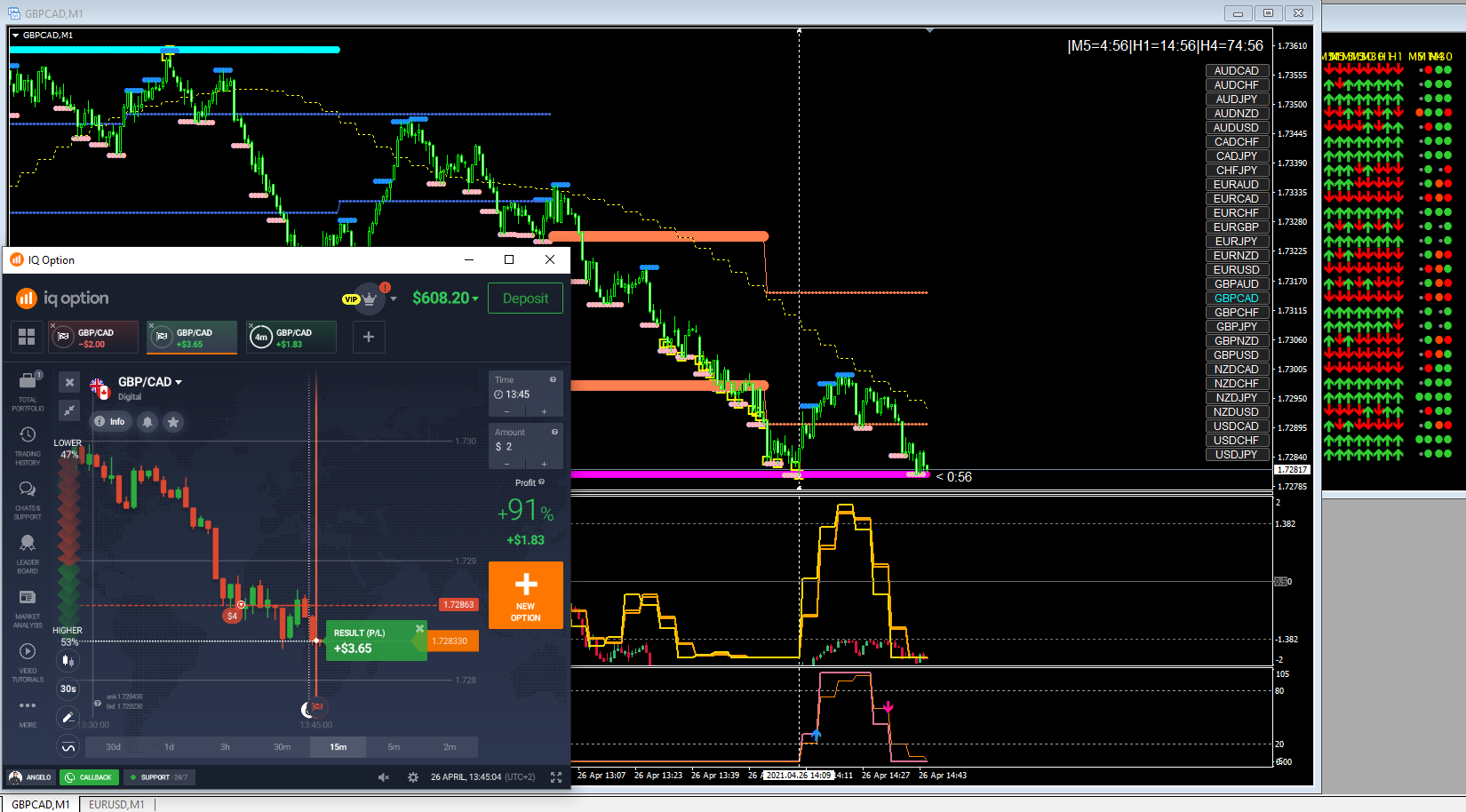The width and height of the screenshot is (1466, 812).
Task: Select the USDJPY symbol button in MT4
Action: (1237, 455)
